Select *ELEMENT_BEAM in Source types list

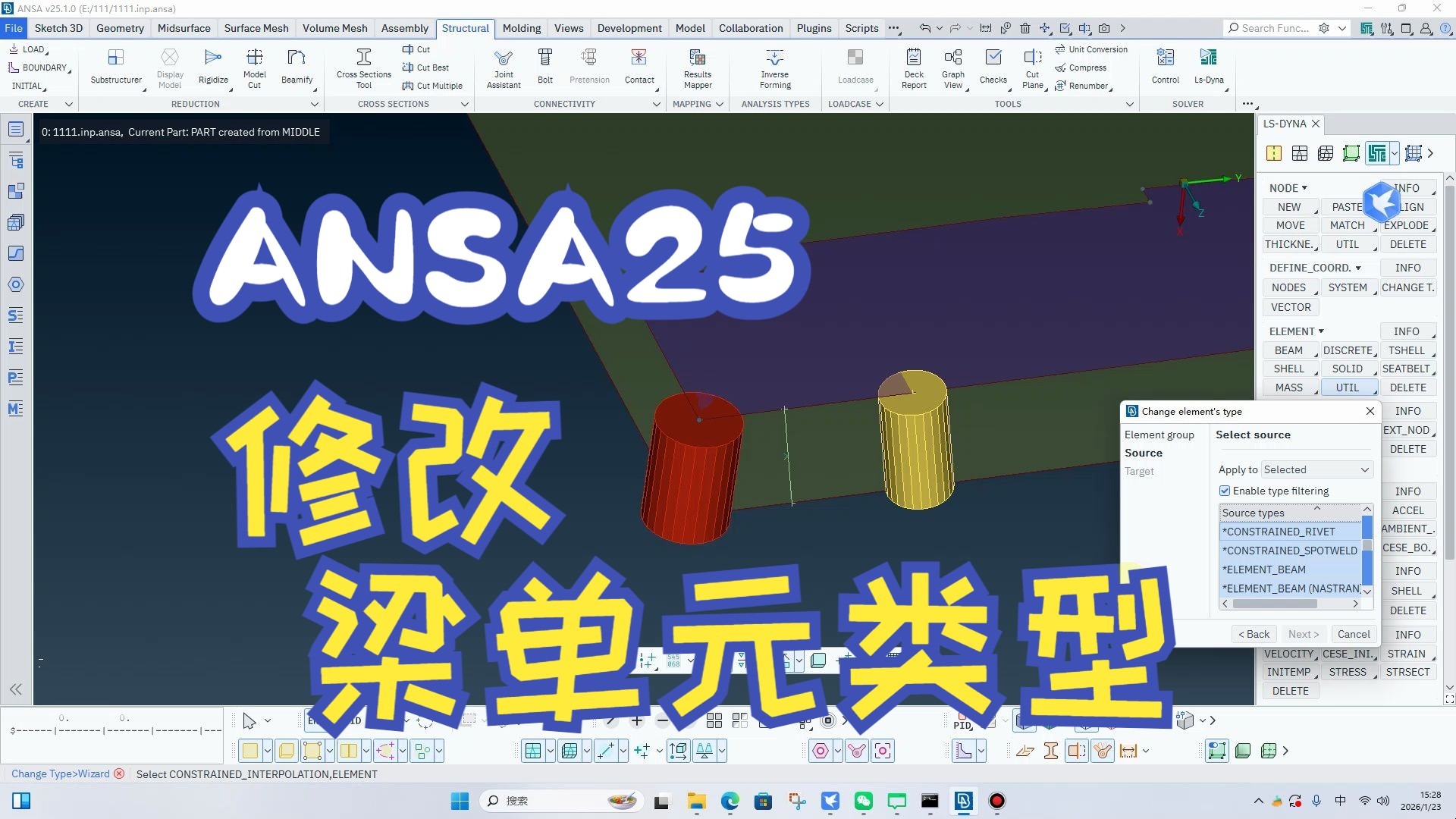tap(1264, 570)
